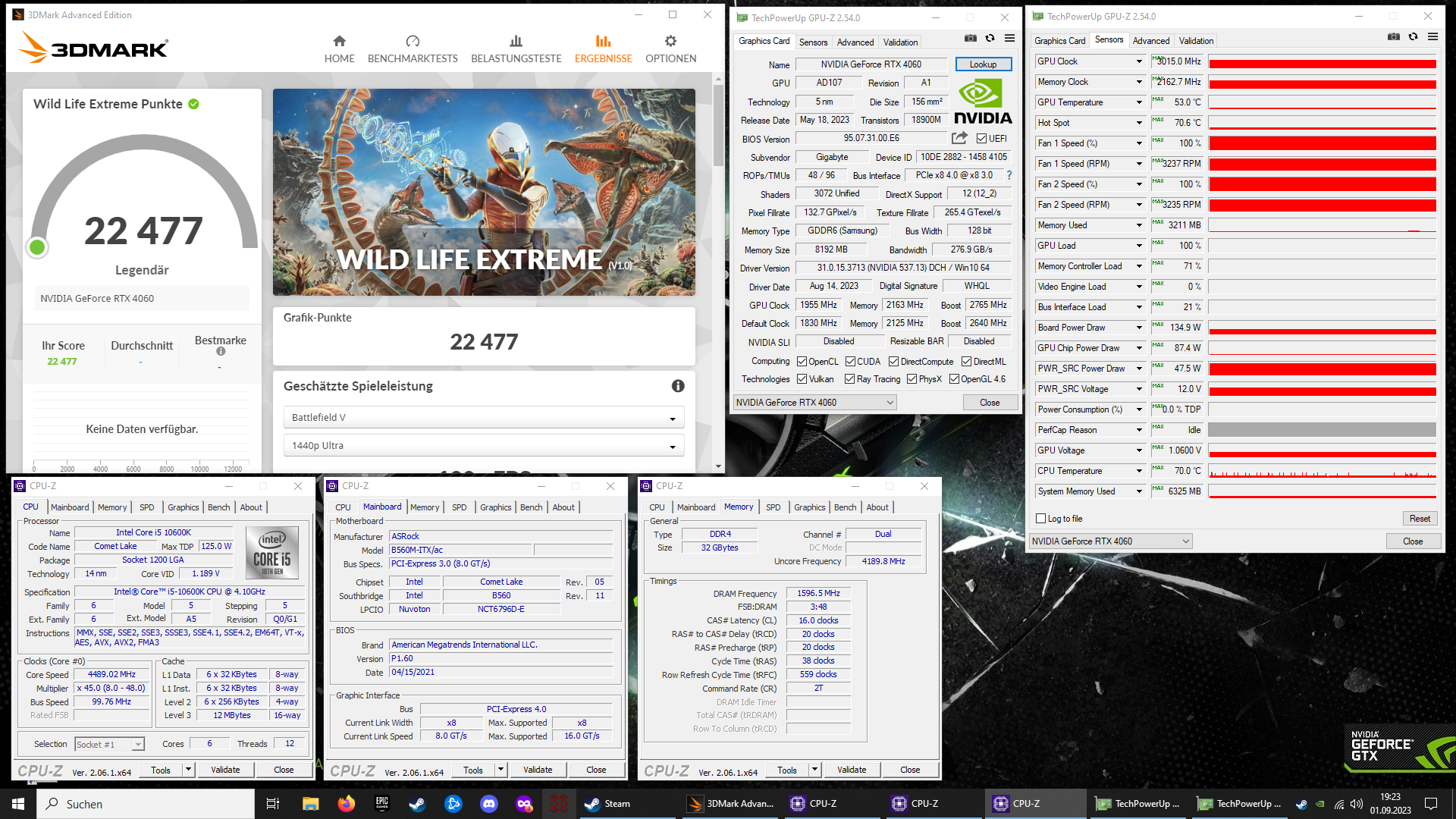Open hamburger menu in GPU-Z Graphics Card window
The image size is (1456, 819).
(1009, 38)
